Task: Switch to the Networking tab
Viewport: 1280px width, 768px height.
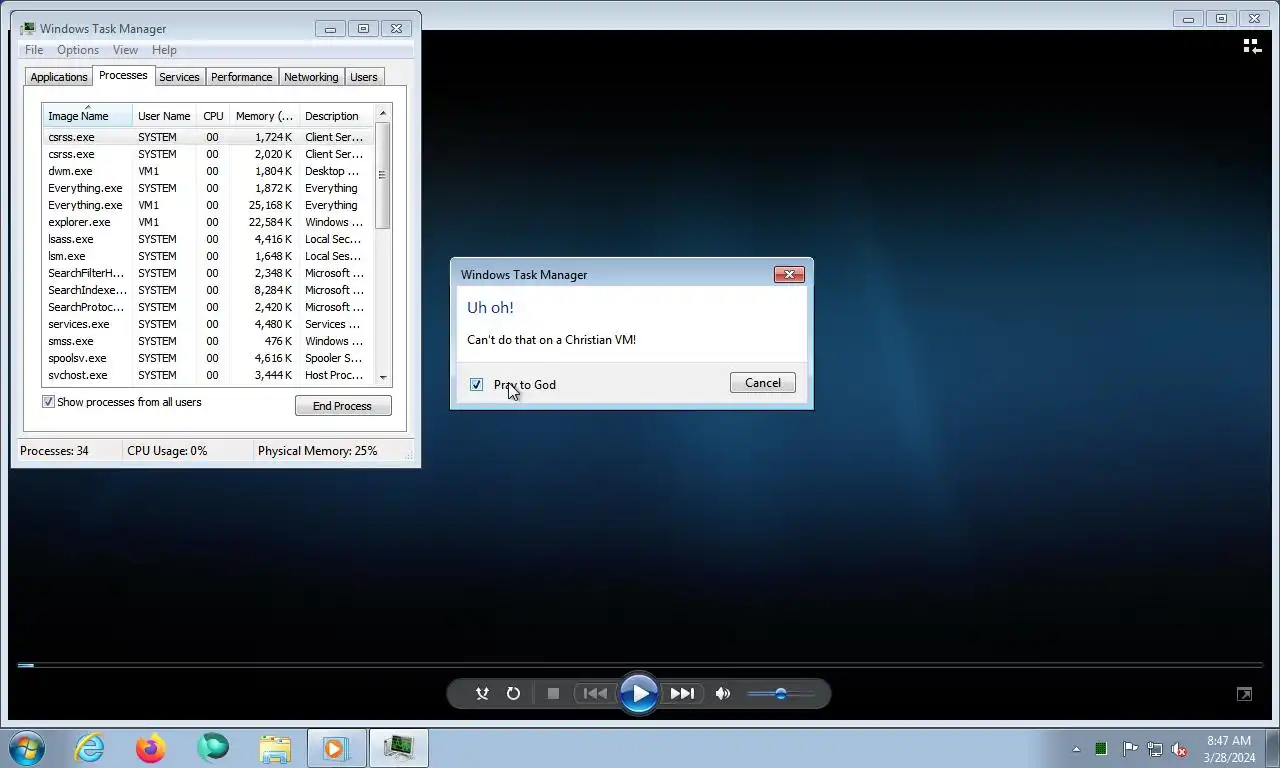Action: click(x=311, y=77)
